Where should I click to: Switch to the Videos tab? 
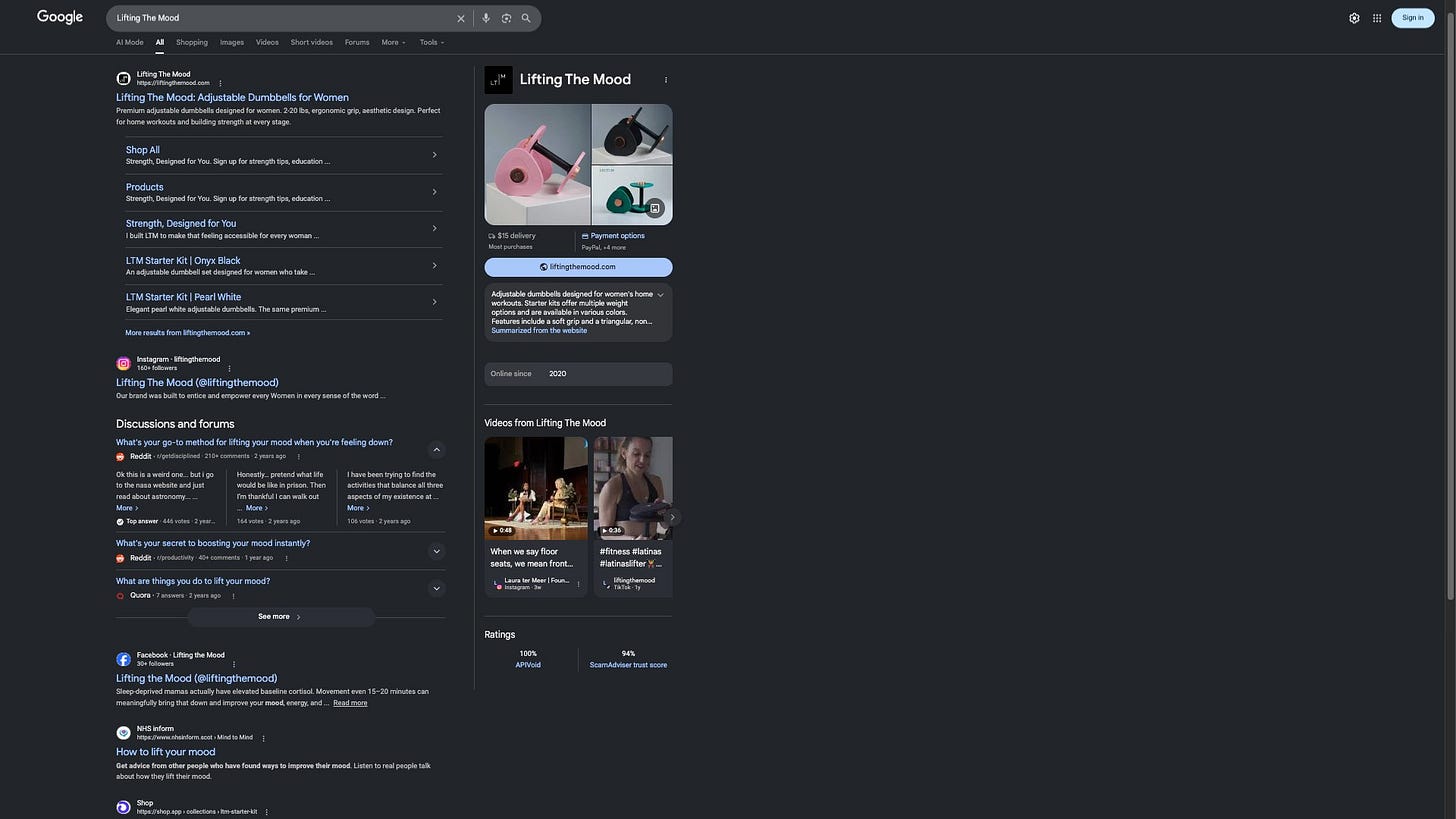pyautogui.click(x=267, y=42)
